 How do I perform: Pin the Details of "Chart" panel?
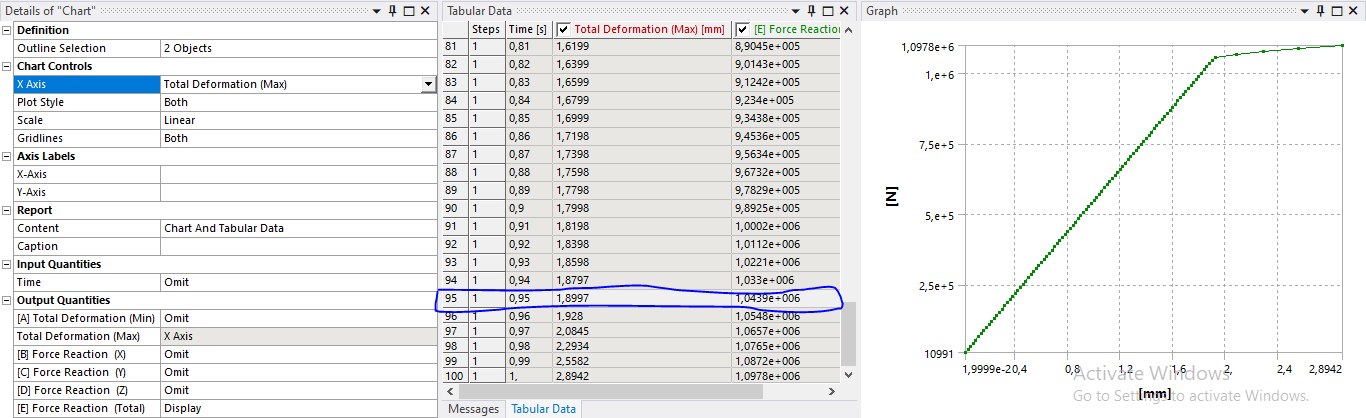tap(391, 10)
